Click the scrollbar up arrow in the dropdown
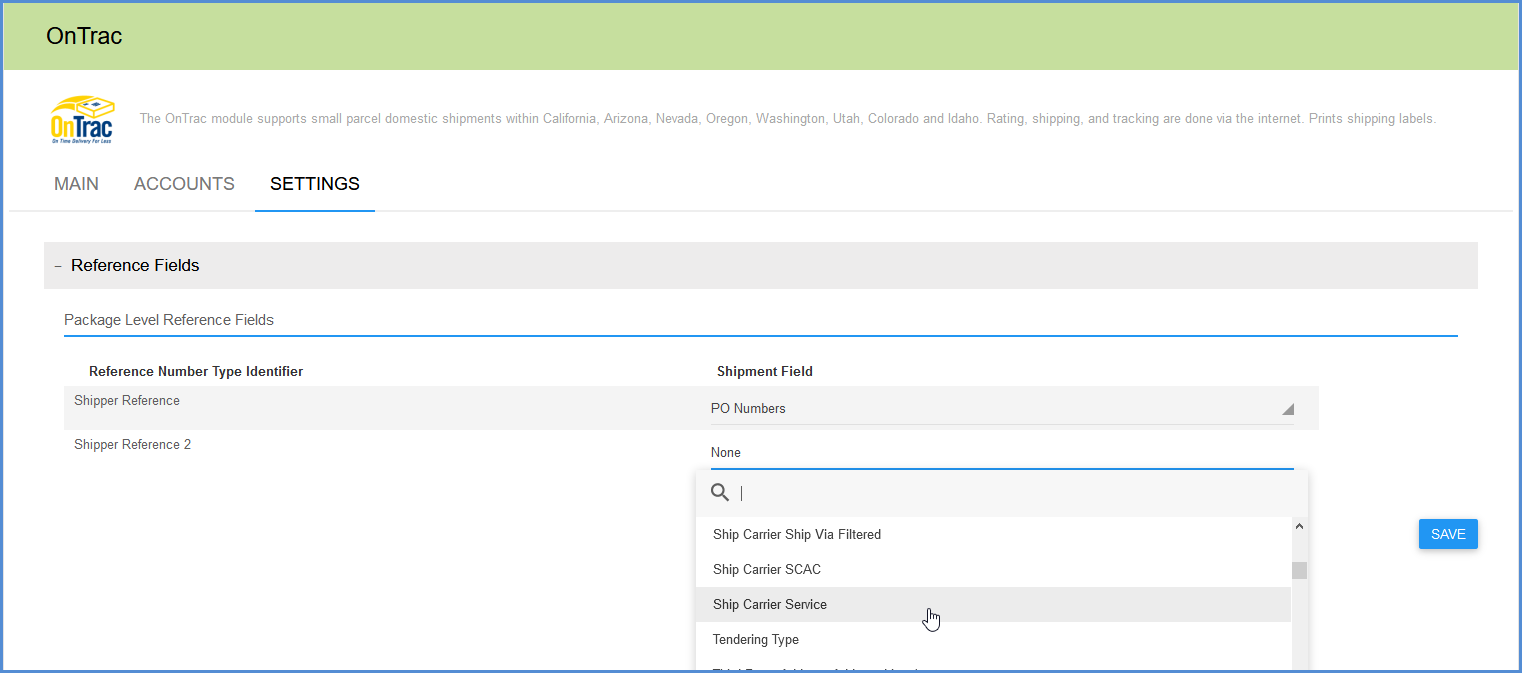The image size is (1522, 673). 1299,525
